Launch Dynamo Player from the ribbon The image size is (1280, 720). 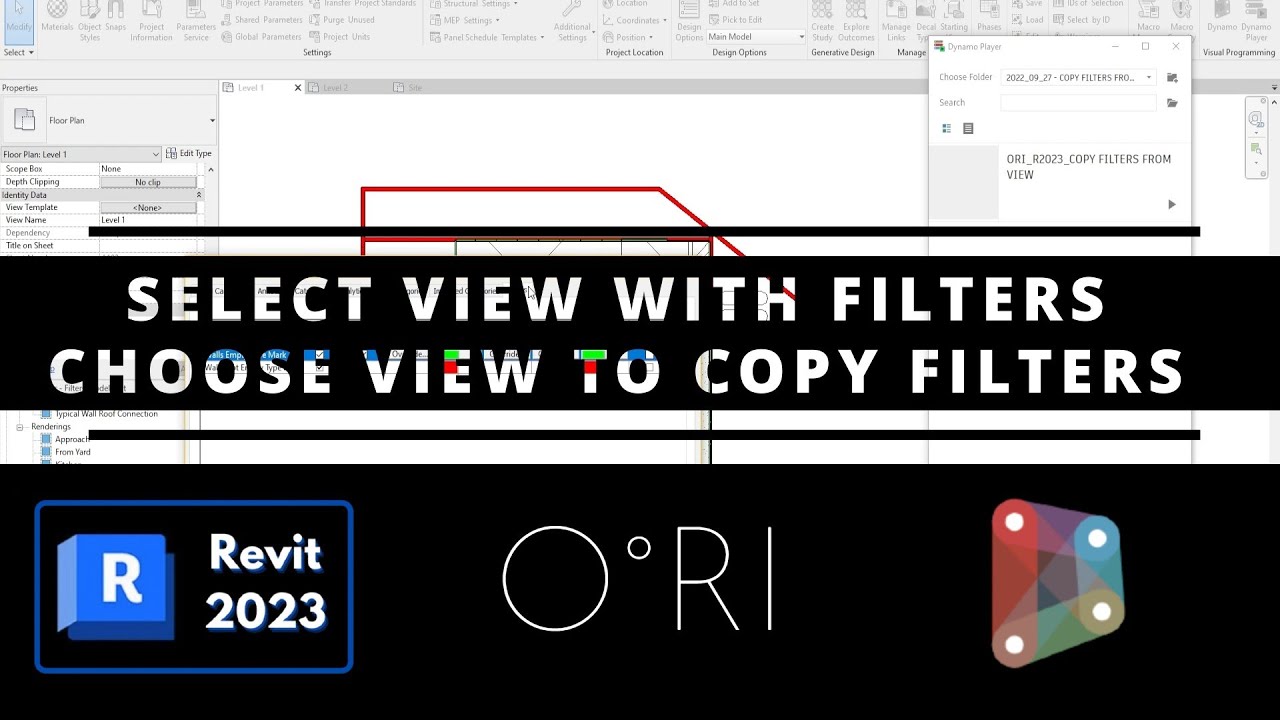tap(1256, 20)
